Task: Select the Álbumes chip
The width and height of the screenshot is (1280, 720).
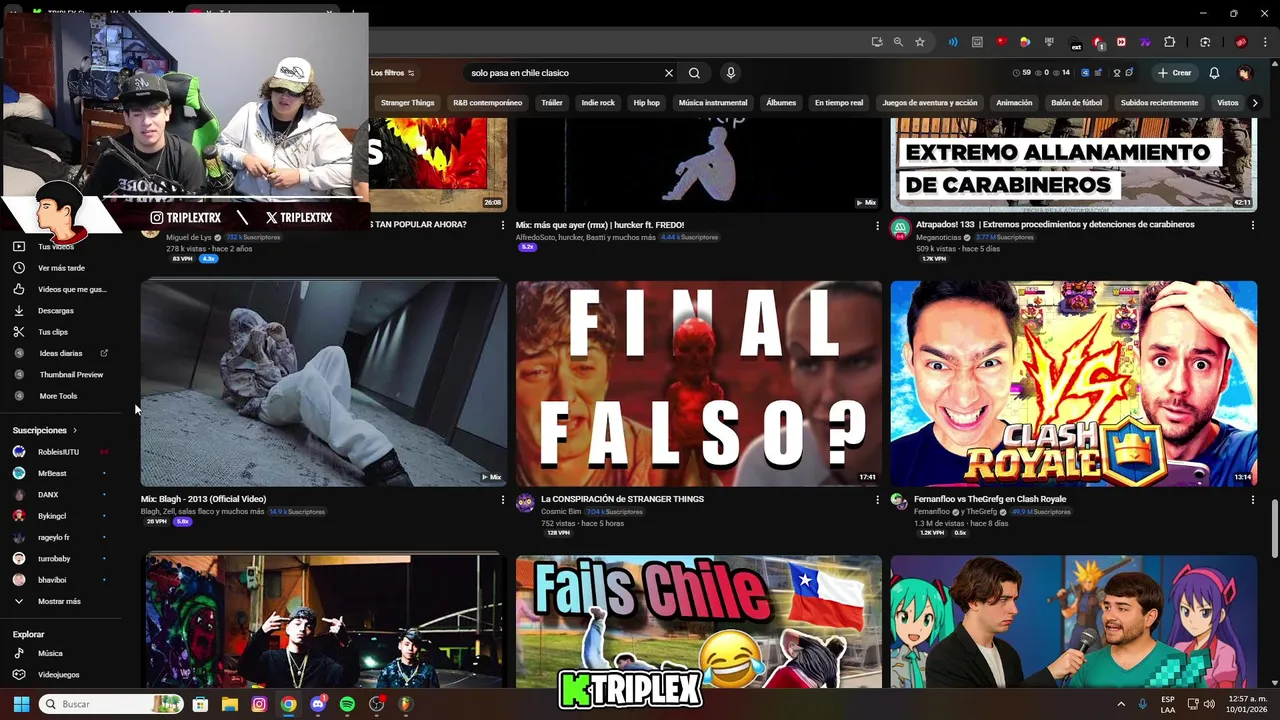Action: (x=781, y=103)
